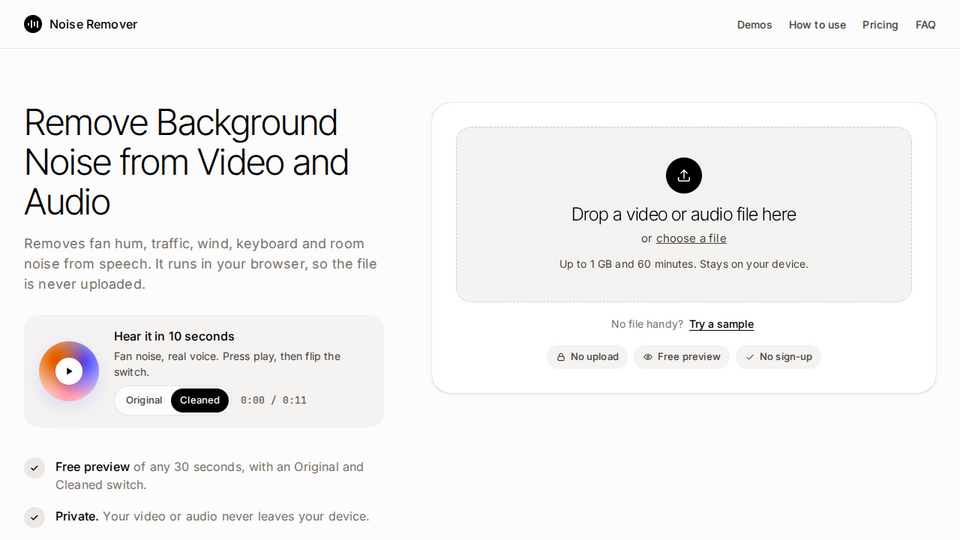
Task: Click the choose a file link
Action: (691, 238)
